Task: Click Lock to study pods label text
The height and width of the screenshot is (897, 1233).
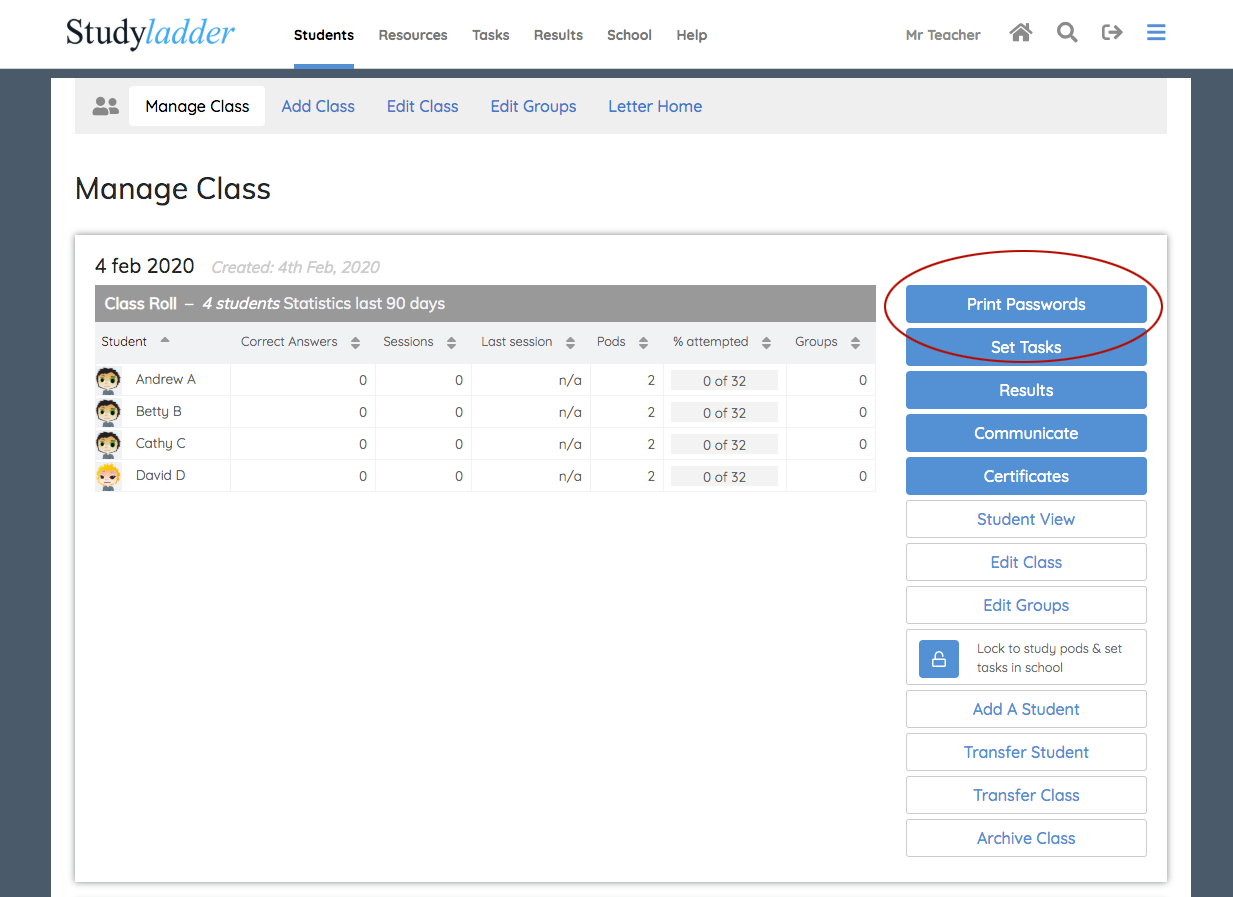Action: point(1049,658)
